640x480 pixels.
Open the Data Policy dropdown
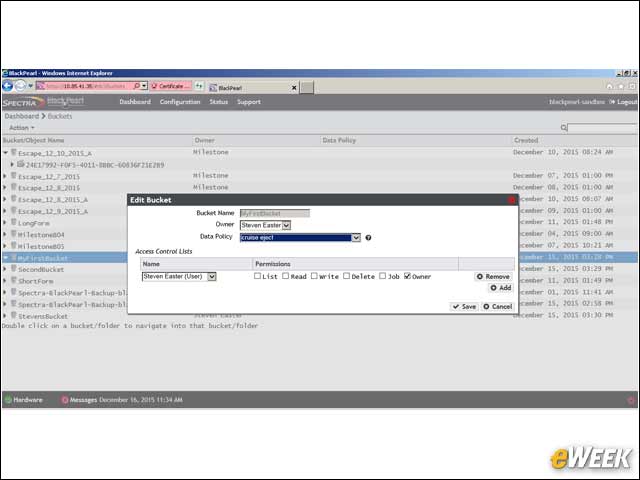point(300,238)
